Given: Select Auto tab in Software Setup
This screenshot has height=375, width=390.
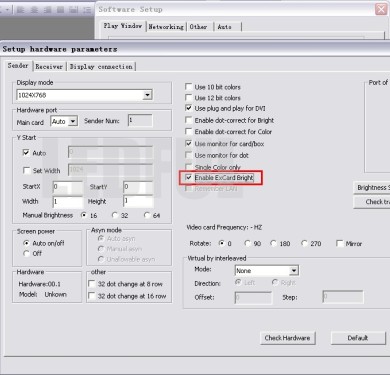Looking at the screenshot, I should [x=225, y=27].
